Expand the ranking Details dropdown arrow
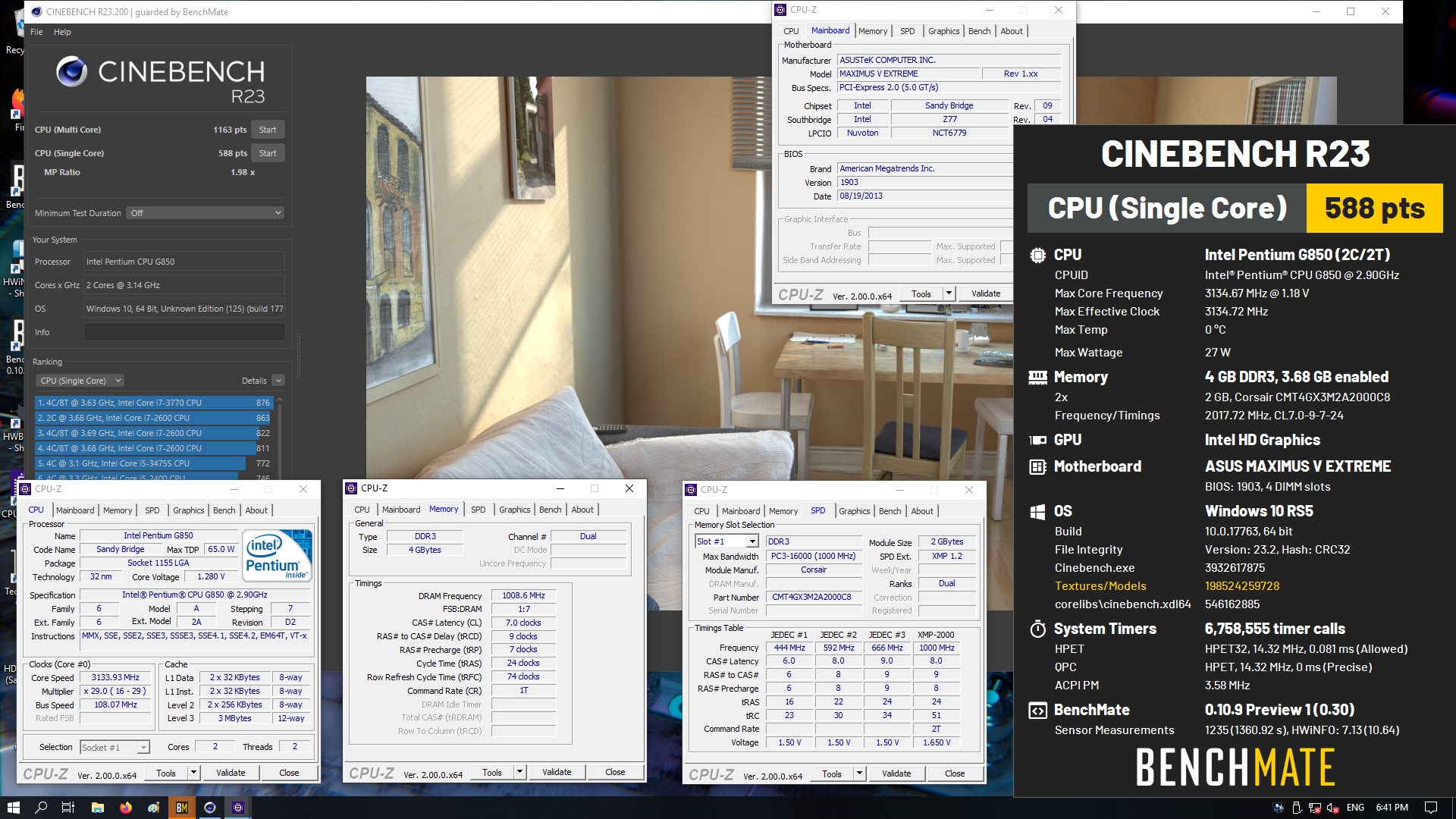1456x819 pixels. (278, 381)
